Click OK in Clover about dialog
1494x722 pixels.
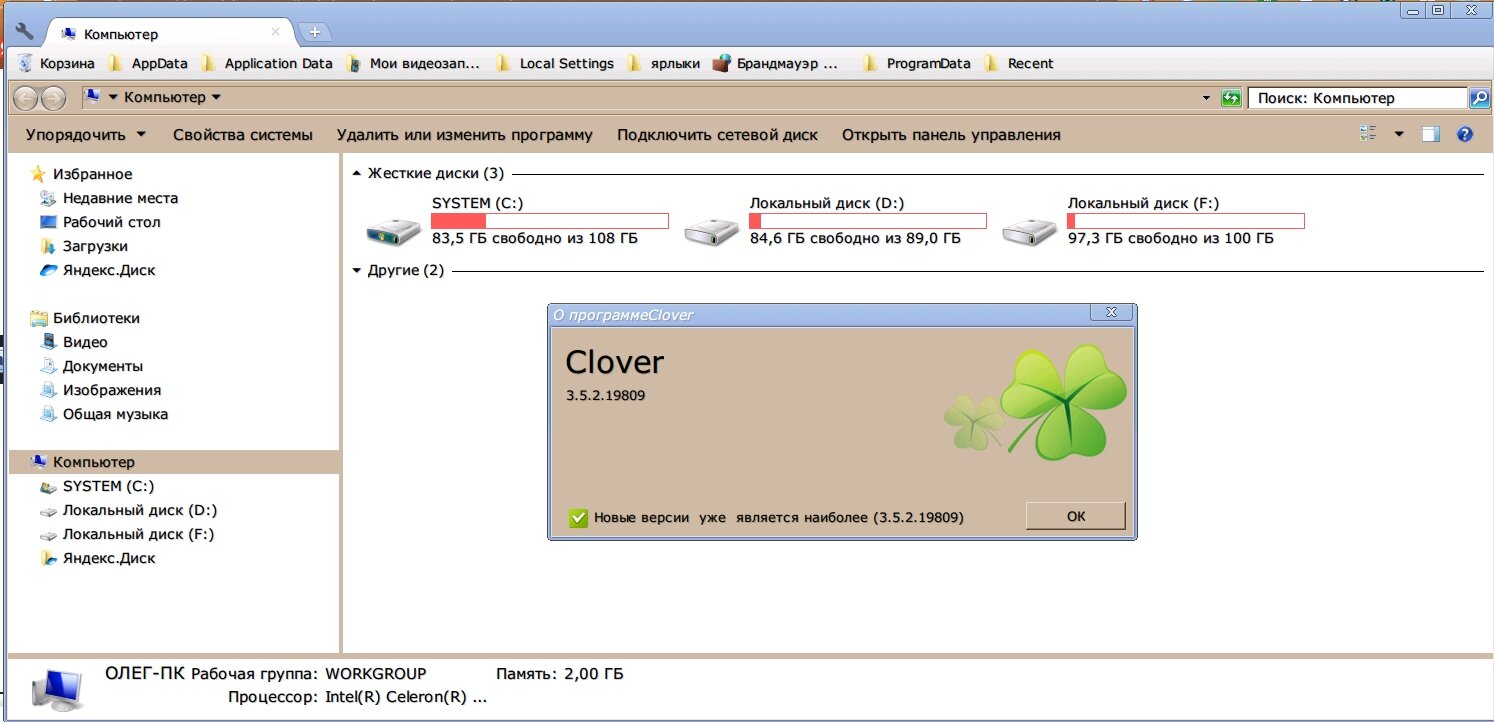coord(1076,517)
